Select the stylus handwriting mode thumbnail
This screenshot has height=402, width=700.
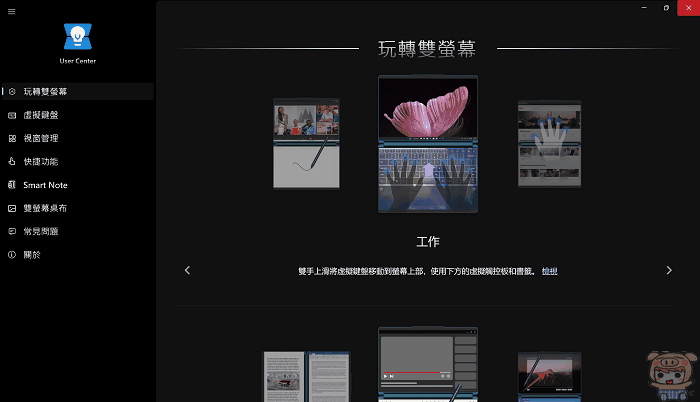[306, 143]
